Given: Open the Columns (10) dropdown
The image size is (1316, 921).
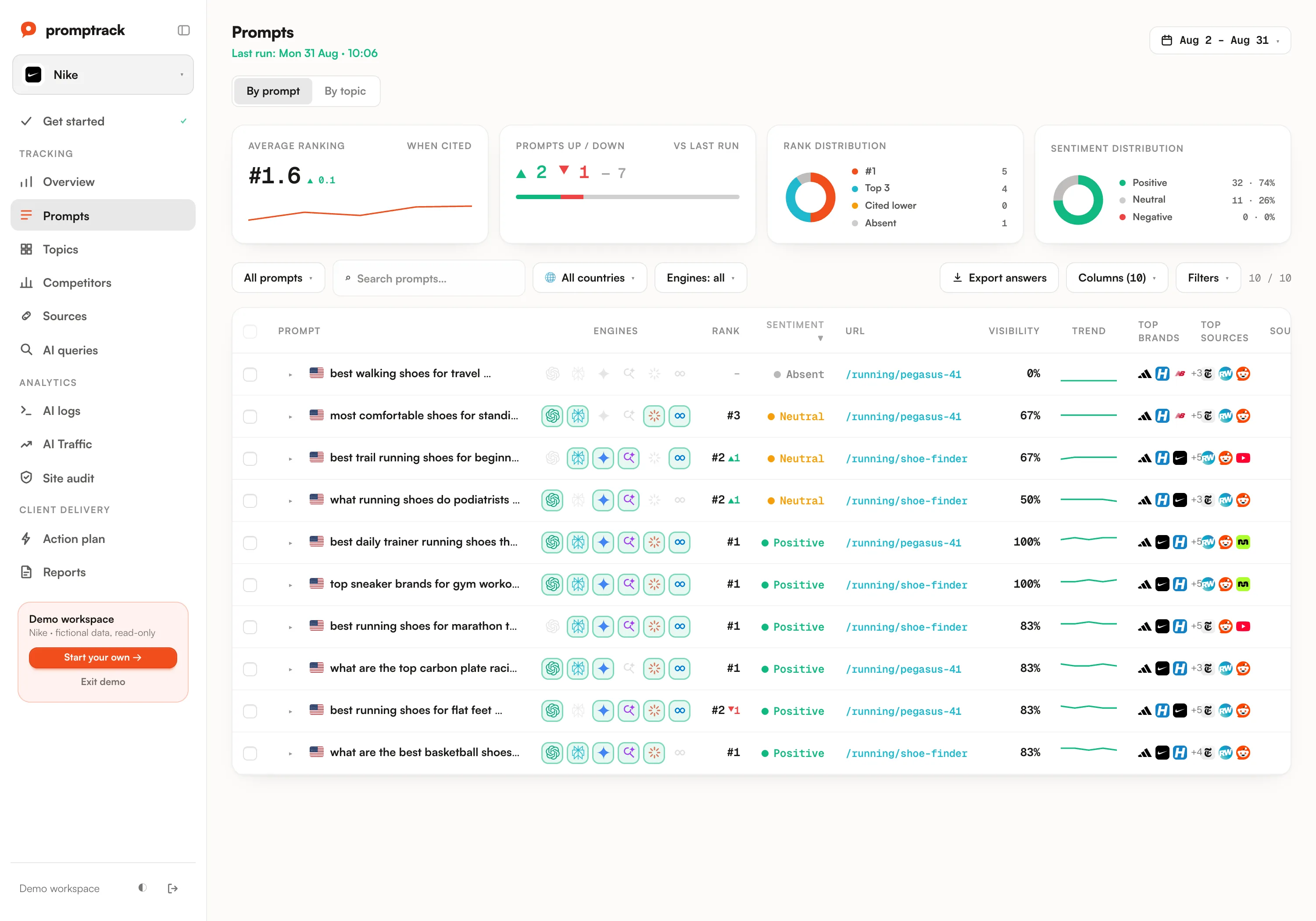Looking at the screenshot, I should (1116, 278).
